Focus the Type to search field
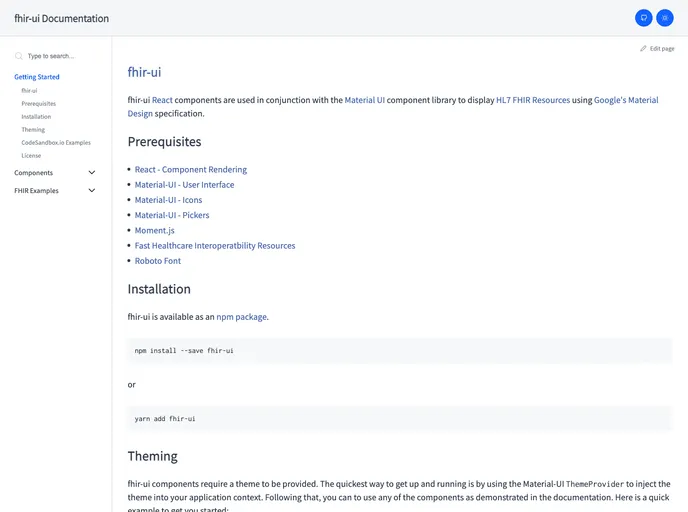The image size is (688, 512). coord(55,56)
